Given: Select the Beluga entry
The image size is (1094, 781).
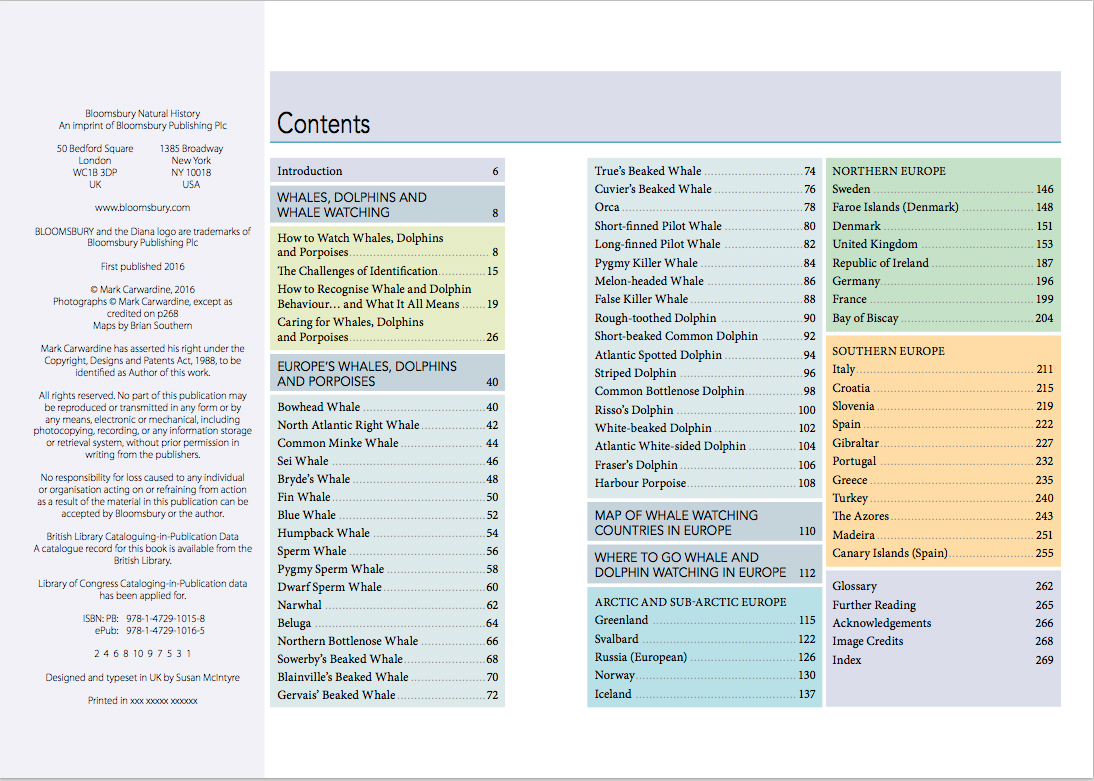Looking at the screenshot, I should click(x=387, y=623).
